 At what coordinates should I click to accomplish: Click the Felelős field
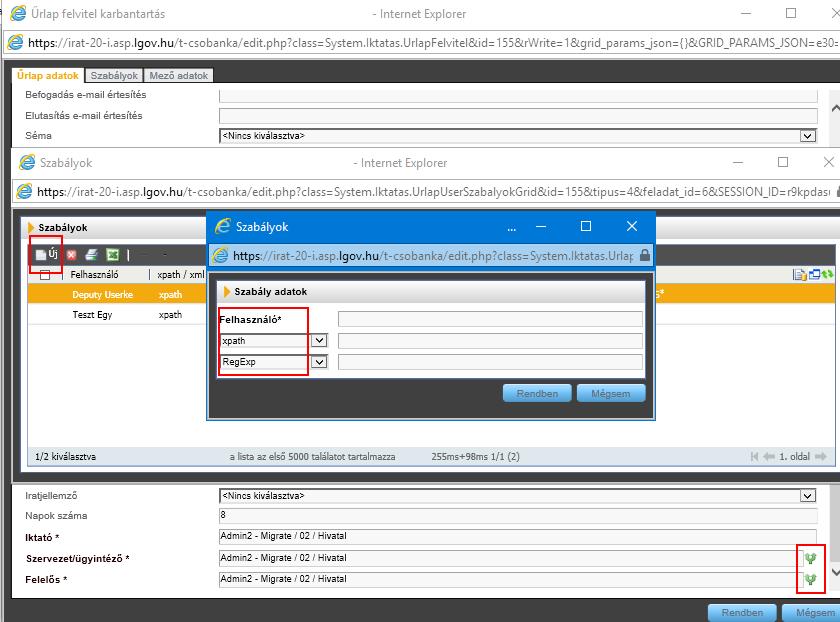pos(509,579)
